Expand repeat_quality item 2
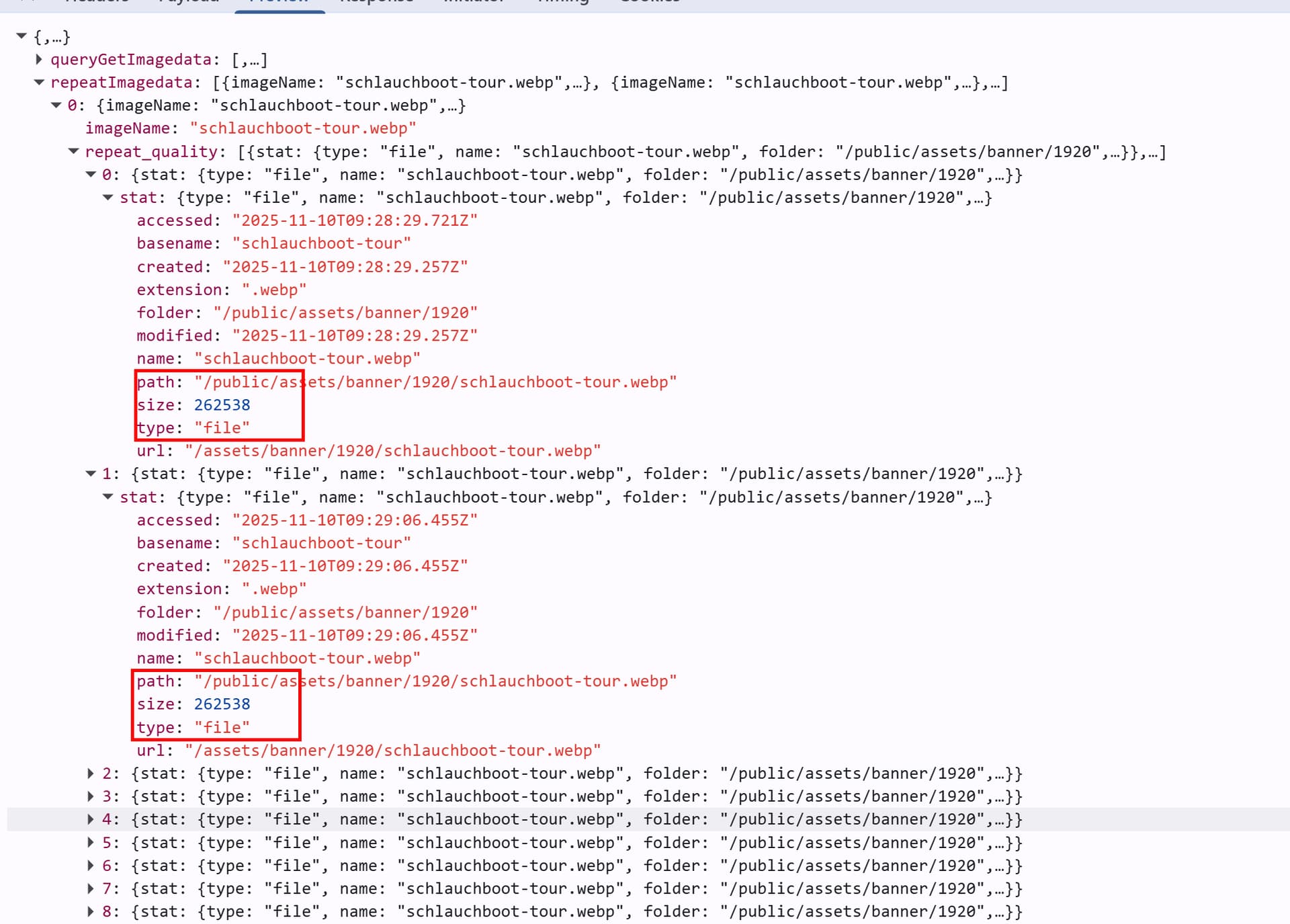The height and width of the screenshot is (924, 1290). point(91,773)
